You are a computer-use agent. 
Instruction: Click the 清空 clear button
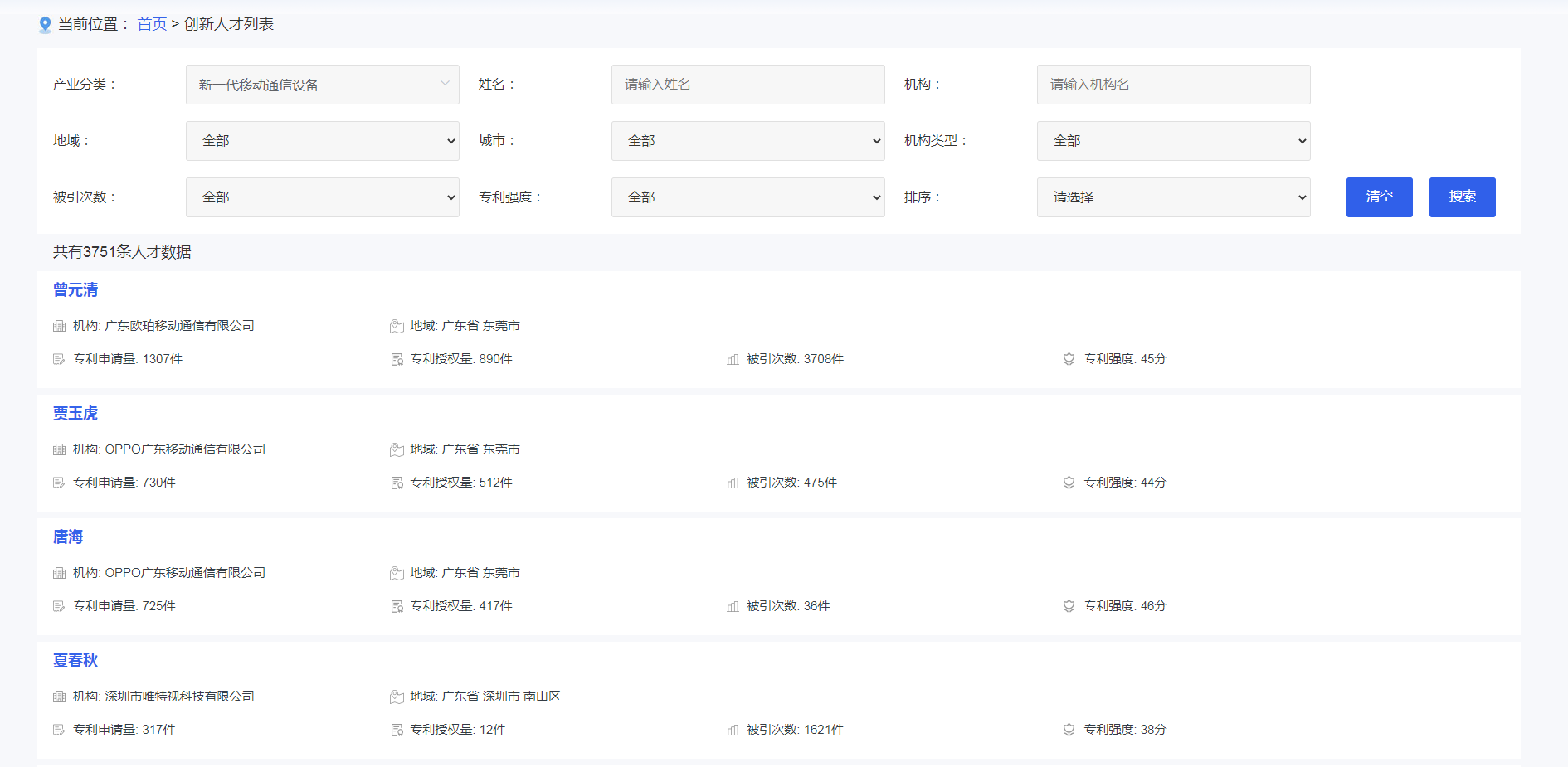(1380, 197)
